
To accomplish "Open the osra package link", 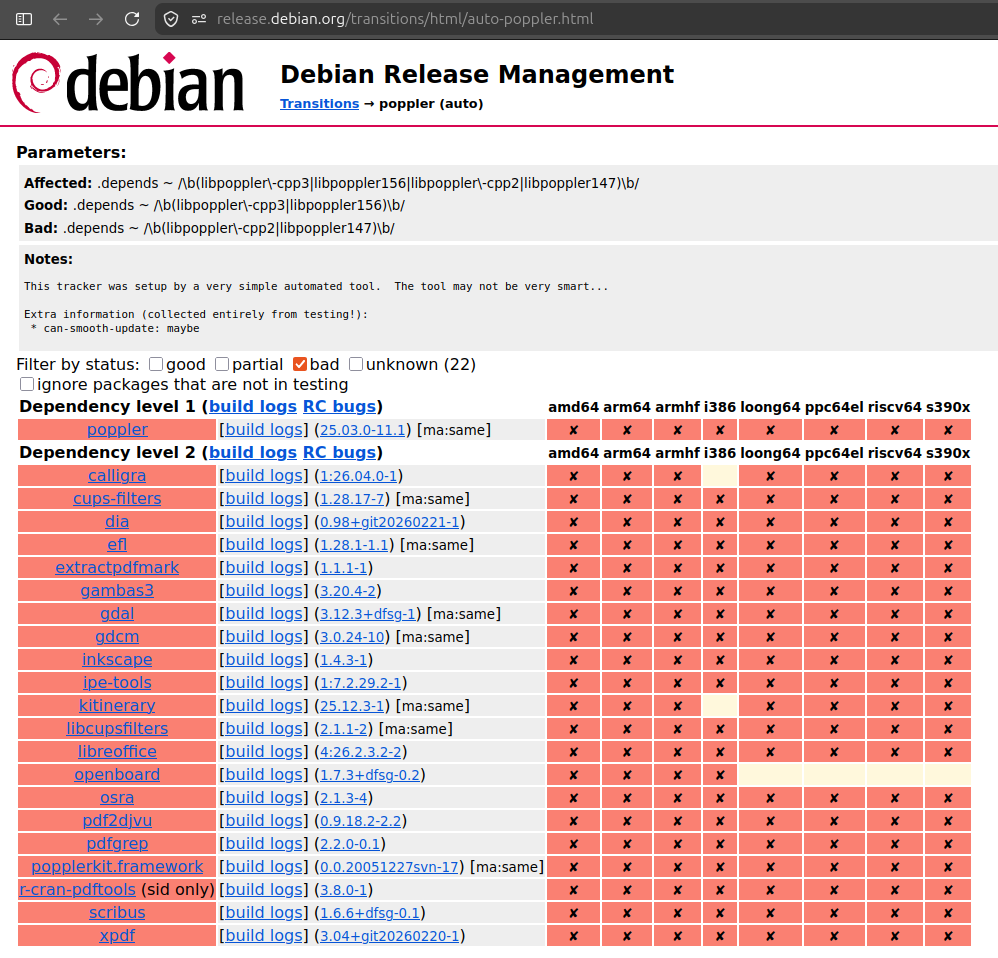I will tap(117, 798).
